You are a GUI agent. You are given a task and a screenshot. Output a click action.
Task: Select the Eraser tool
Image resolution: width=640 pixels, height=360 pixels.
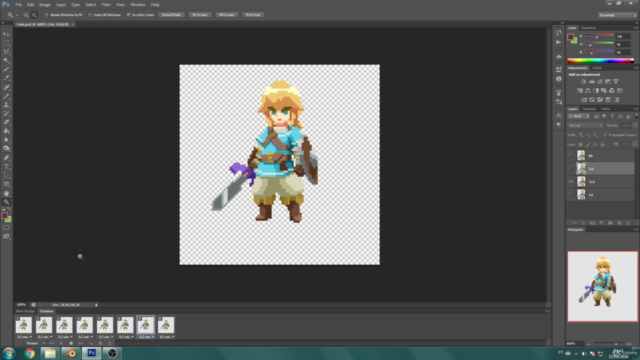[x=6, y=122]
